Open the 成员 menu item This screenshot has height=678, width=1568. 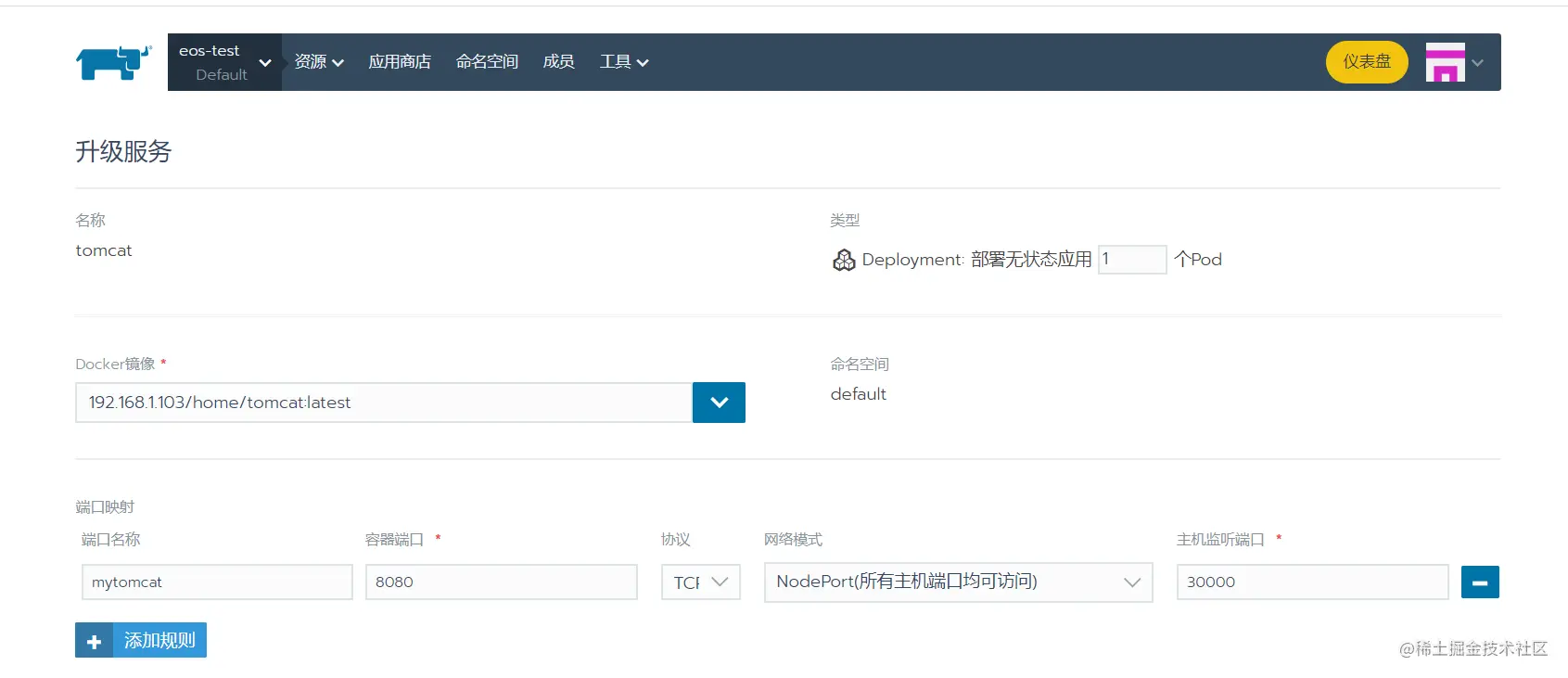(x=558, y=62)
